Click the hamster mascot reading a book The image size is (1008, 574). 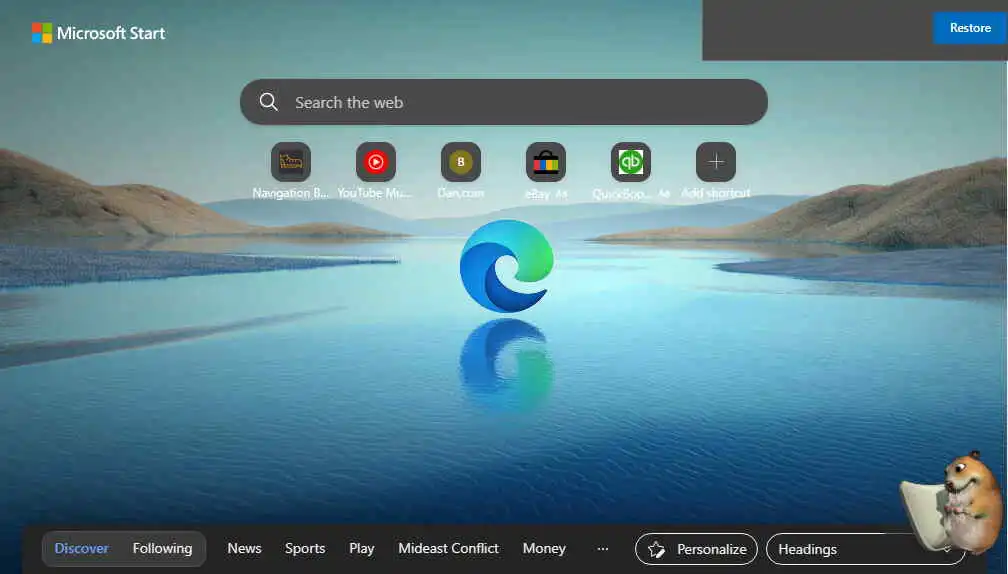tap(953, 503)
